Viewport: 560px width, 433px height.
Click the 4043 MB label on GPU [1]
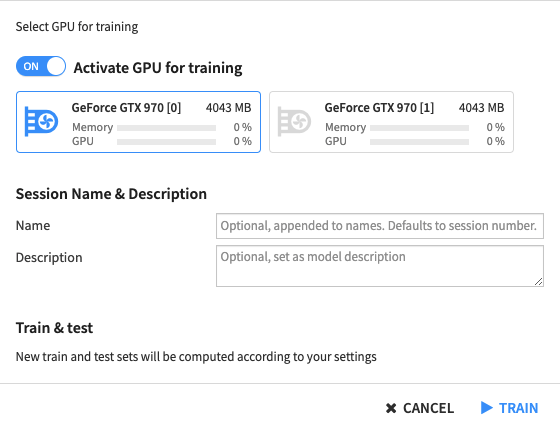(x=481, y=108)
